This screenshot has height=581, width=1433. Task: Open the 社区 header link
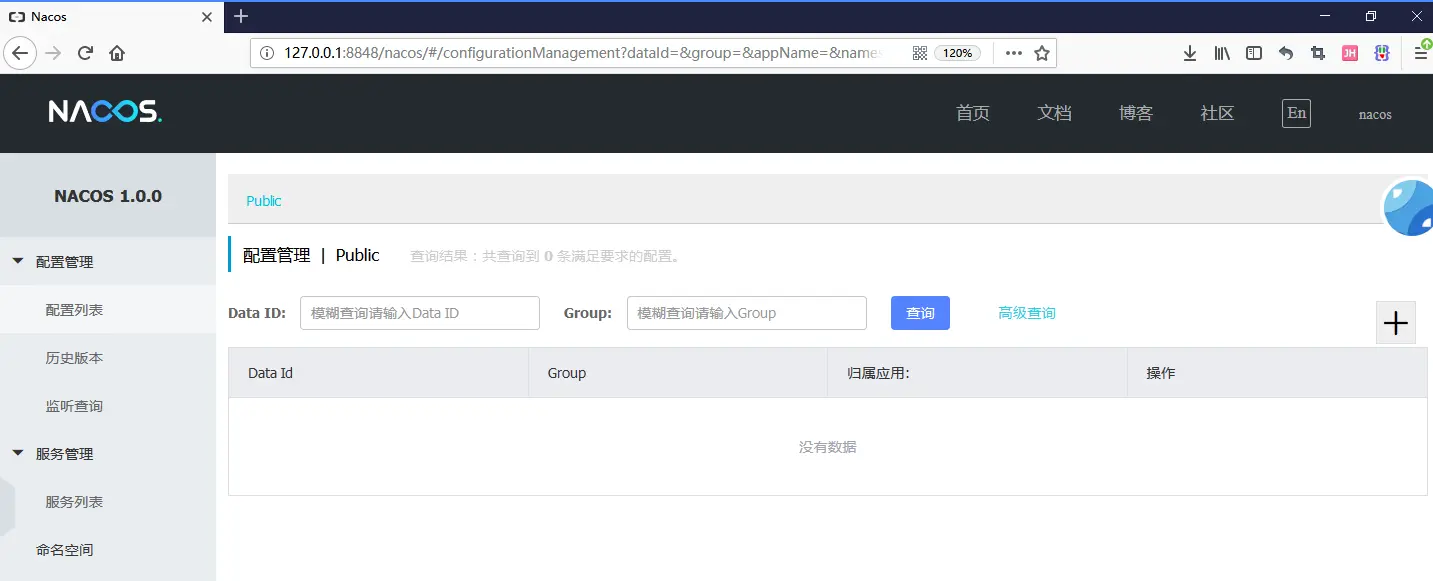click(1217, 113)
